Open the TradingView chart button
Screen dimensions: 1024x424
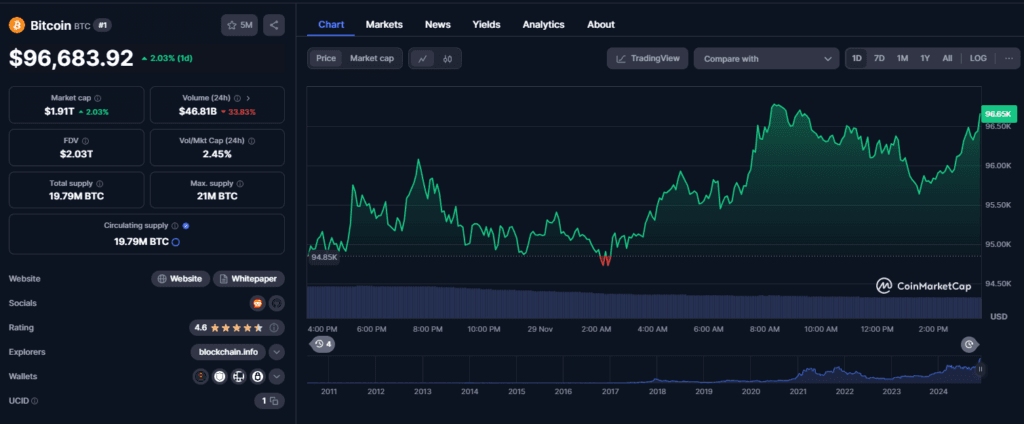(x=648, y=58)
